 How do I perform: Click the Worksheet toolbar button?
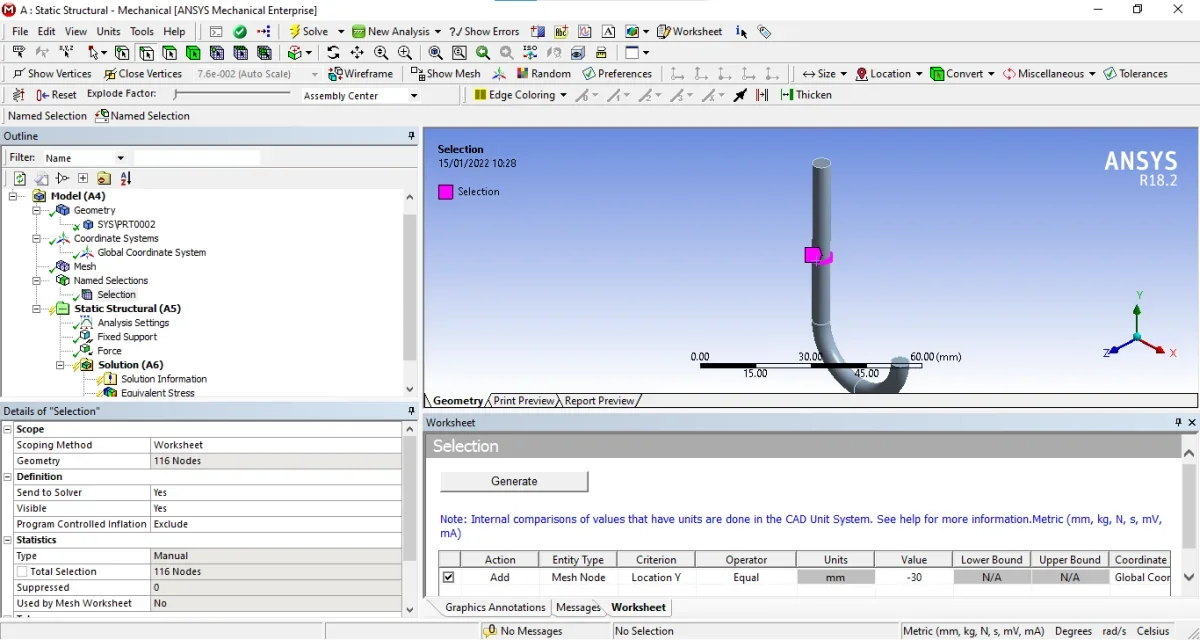tap(689, 31)
